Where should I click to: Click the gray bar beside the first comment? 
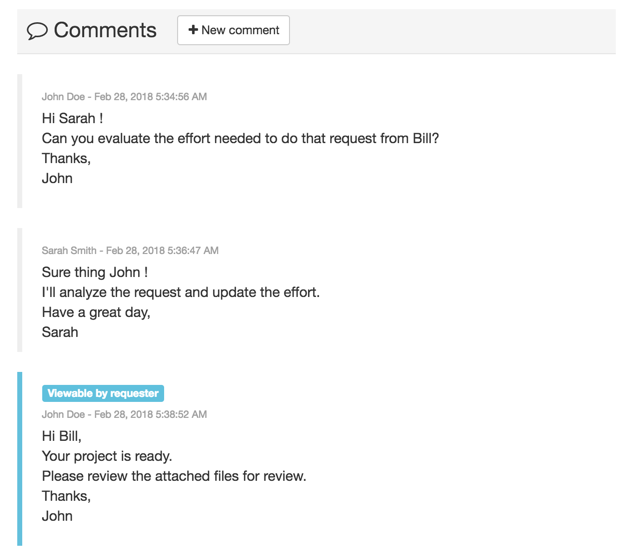coord(20,140)
